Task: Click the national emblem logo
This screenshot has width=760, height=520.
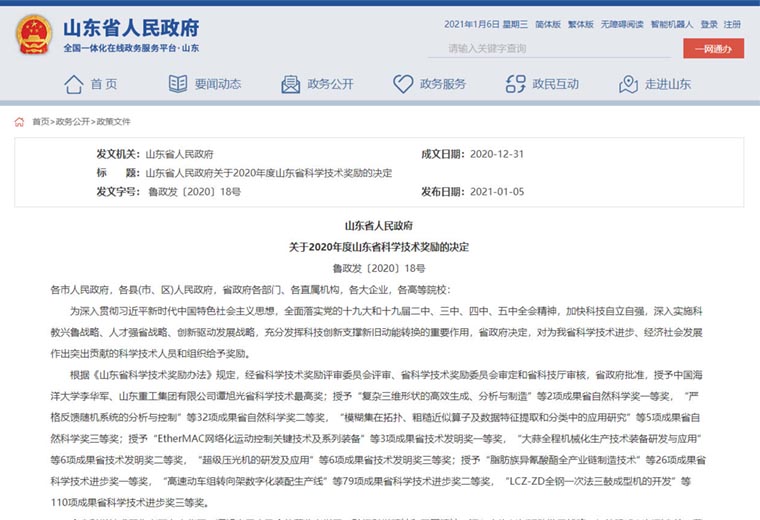Action: click(34, 34)
